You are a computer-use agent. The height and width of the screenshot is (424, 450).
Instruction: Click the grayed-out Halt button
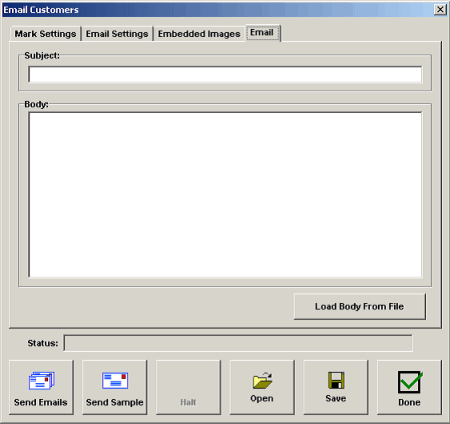(x=188, y=387)
